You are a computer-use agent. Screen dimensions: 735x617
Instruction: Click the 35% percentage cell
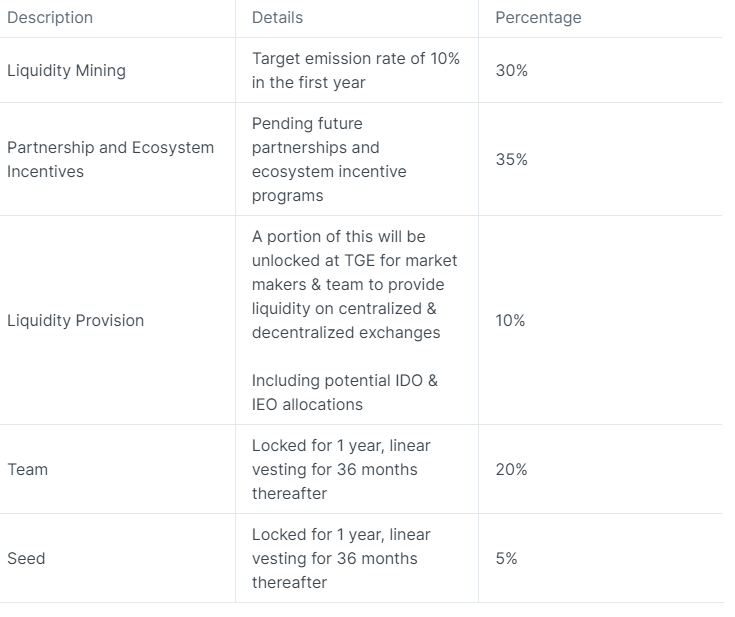click(511, 159)
